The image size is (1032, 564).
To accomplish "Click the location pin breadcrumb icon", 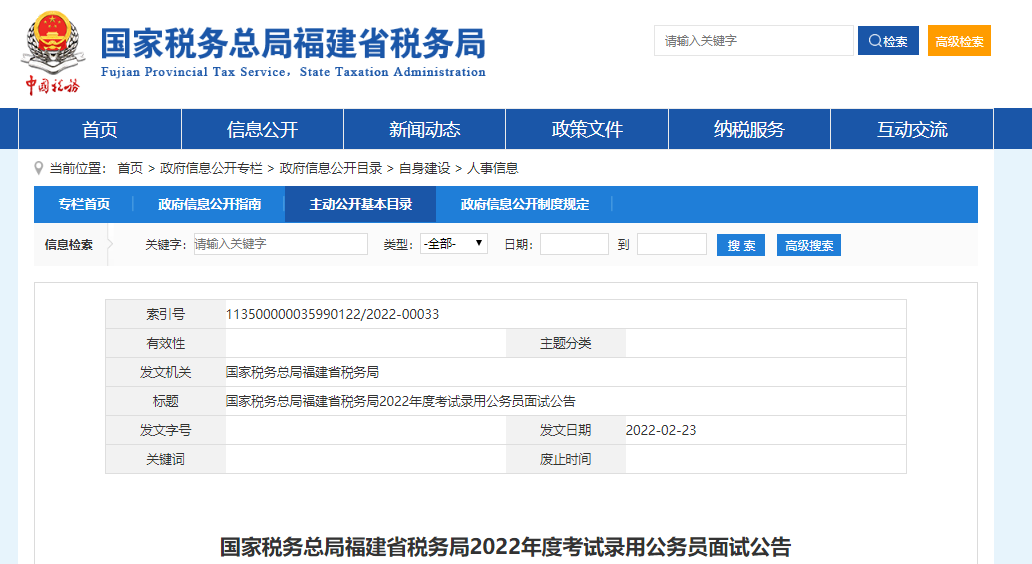I will click(x=39, y=168).
